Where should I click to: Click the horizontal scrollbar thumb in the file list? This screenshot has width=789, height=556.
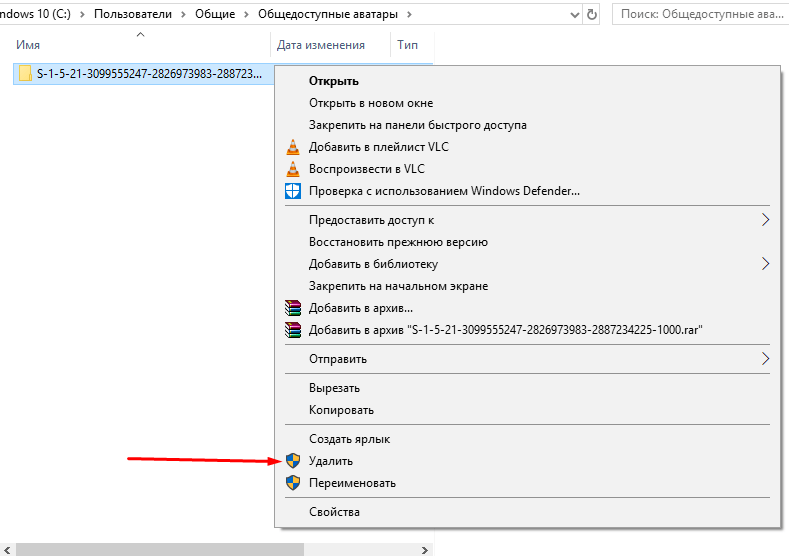click(x=160, y=550)
